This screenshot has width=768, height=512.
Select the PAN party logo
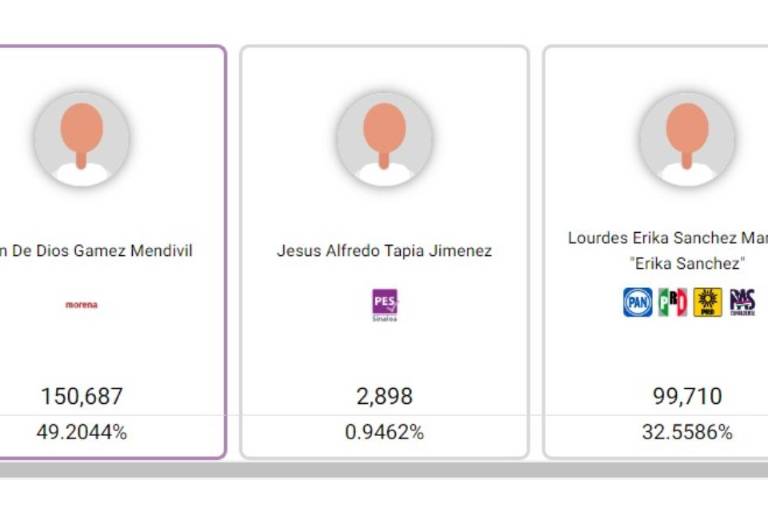[638, 302]
